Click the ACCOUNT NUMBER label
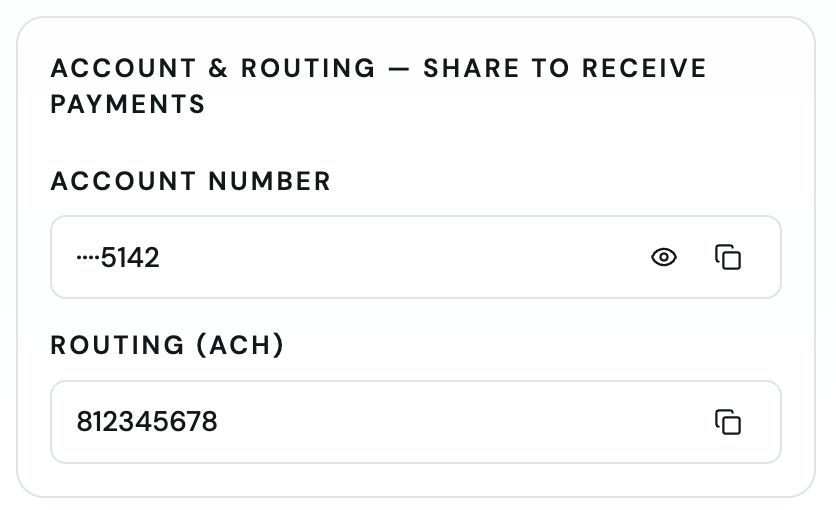Viewport: 836px width, 510px height. tap(190, 181)
